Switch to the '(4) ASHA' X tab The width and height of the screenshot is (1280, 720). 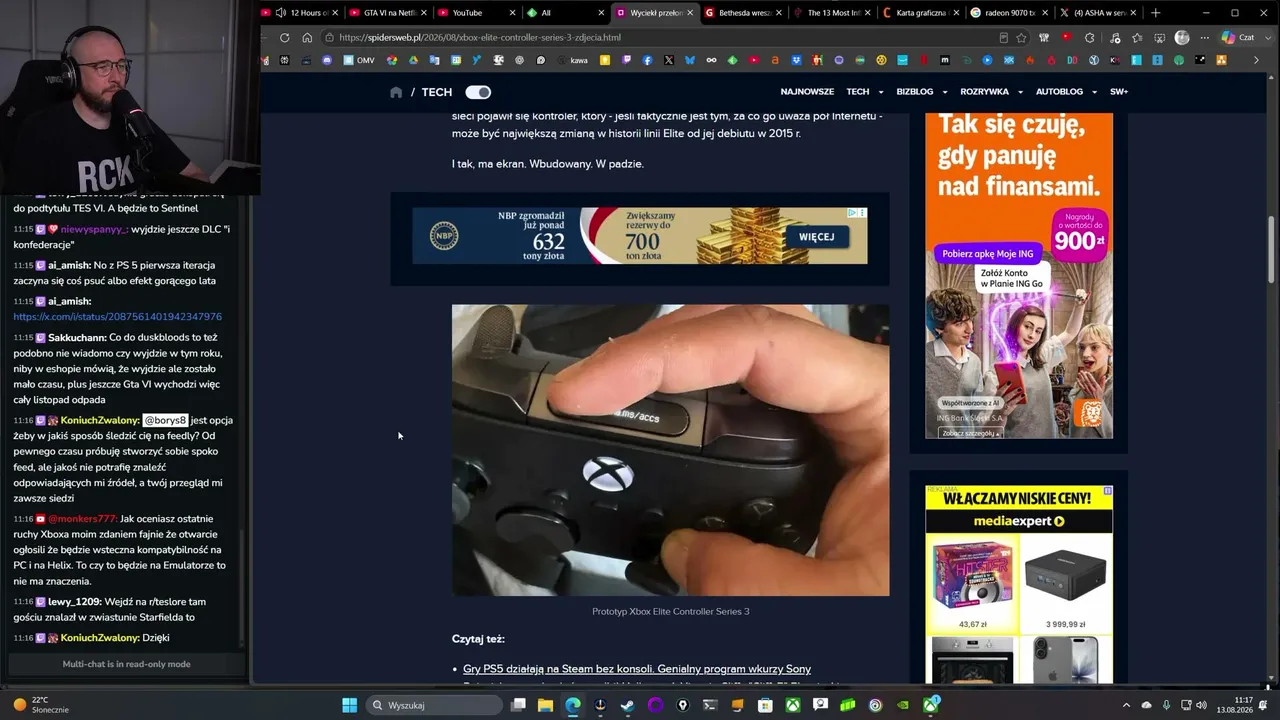click(x=1096, y=13)
